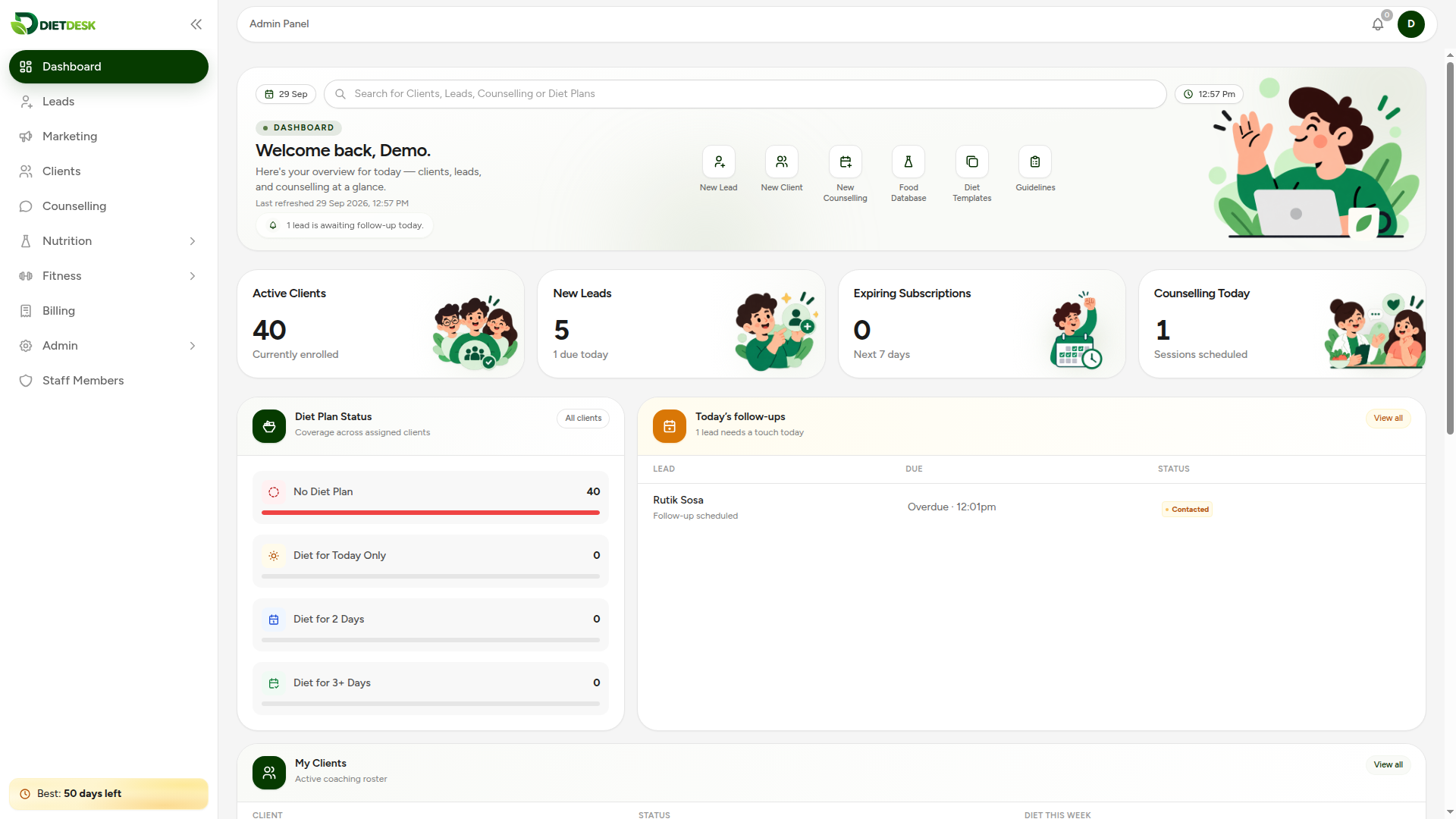
Task: Expand the Fitness sidebar submenu
Action: (x=193, y=276)
